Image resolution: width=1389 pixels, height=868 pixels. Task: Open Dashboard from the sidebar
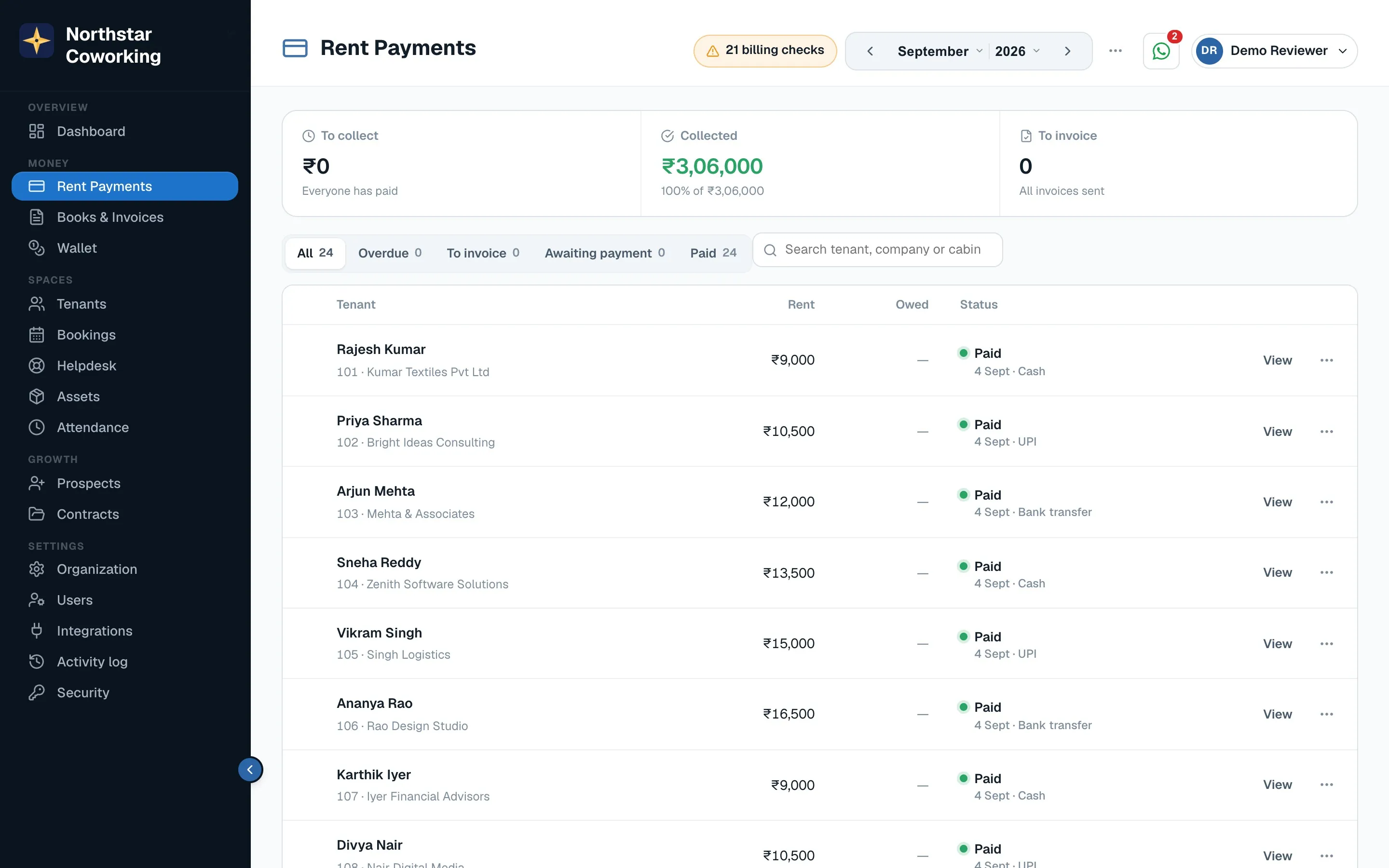(124, 132)
